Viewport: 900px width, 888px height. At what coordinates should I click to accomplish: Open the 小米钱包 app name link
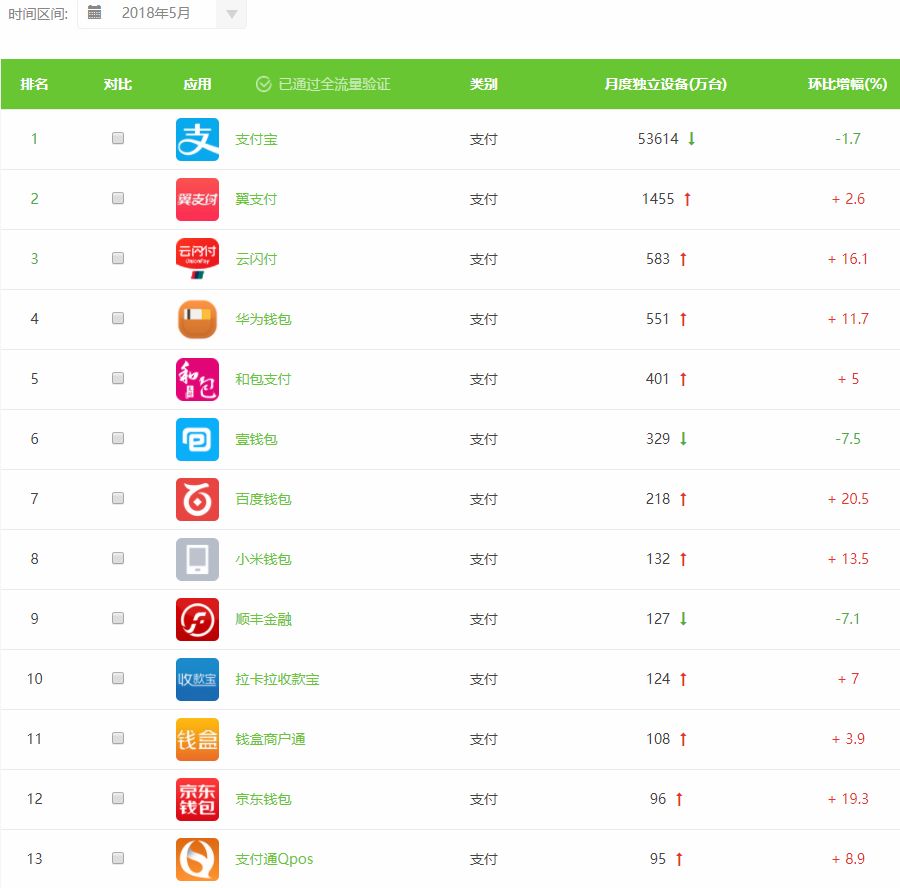263,559
